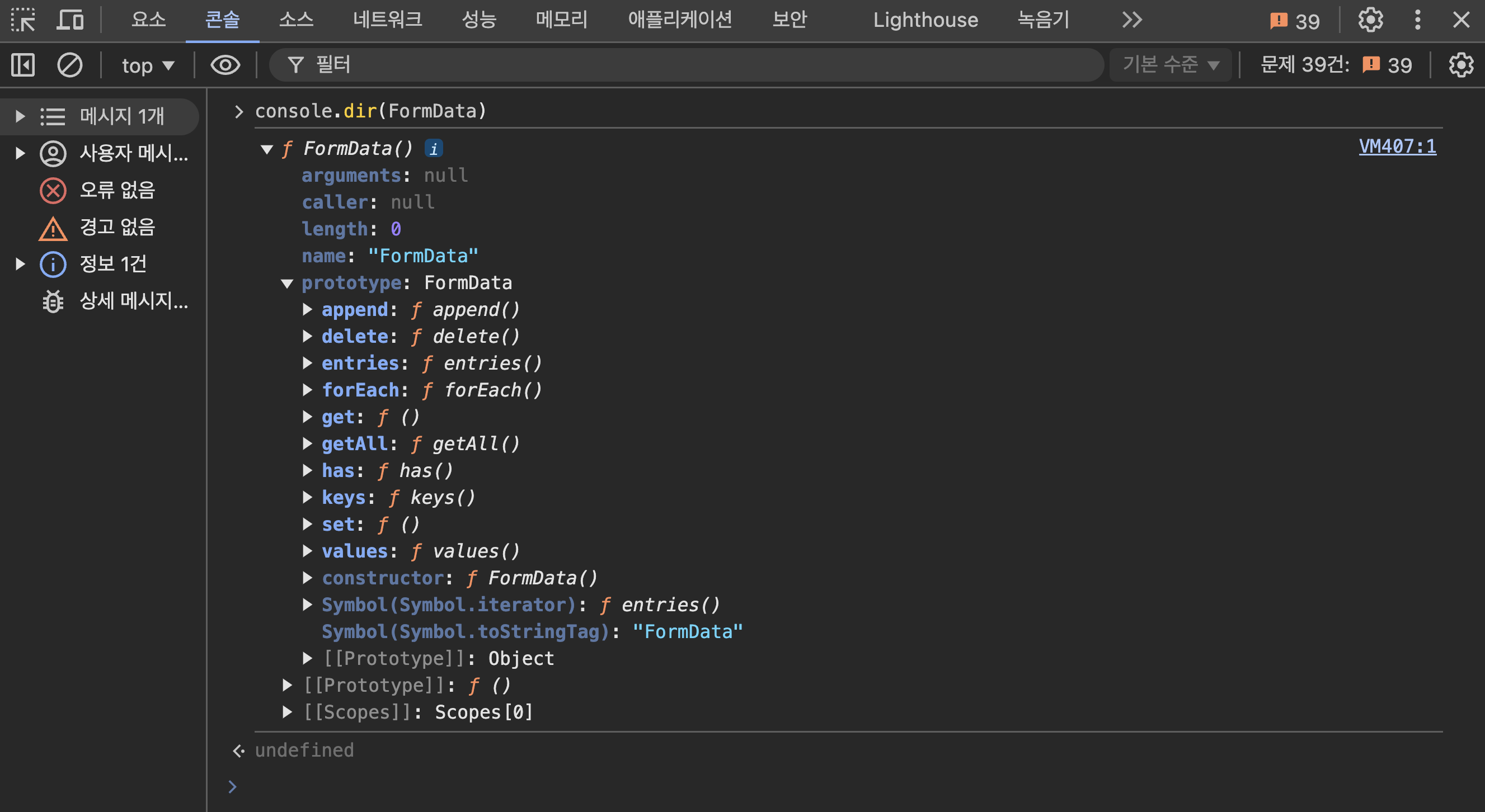Open the '기본 수준' log level dropdown
The height and width of the screenshot is (812, 1485).
click(1170, 64)
